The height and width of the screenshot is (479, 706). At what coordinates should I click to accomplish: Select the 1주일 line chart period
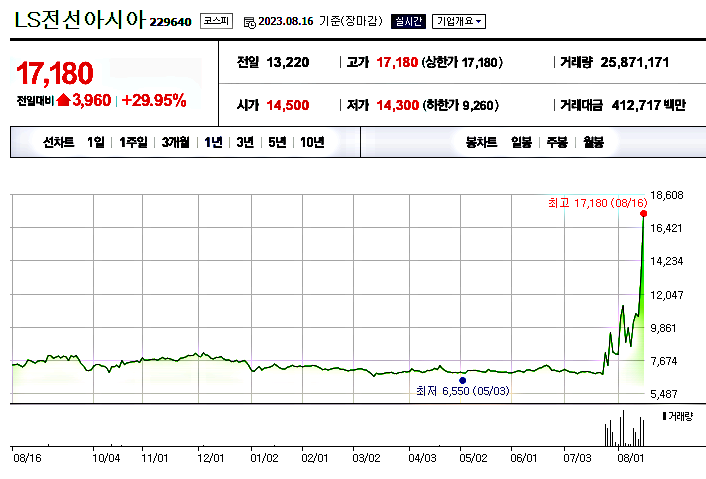pos(133,142)
